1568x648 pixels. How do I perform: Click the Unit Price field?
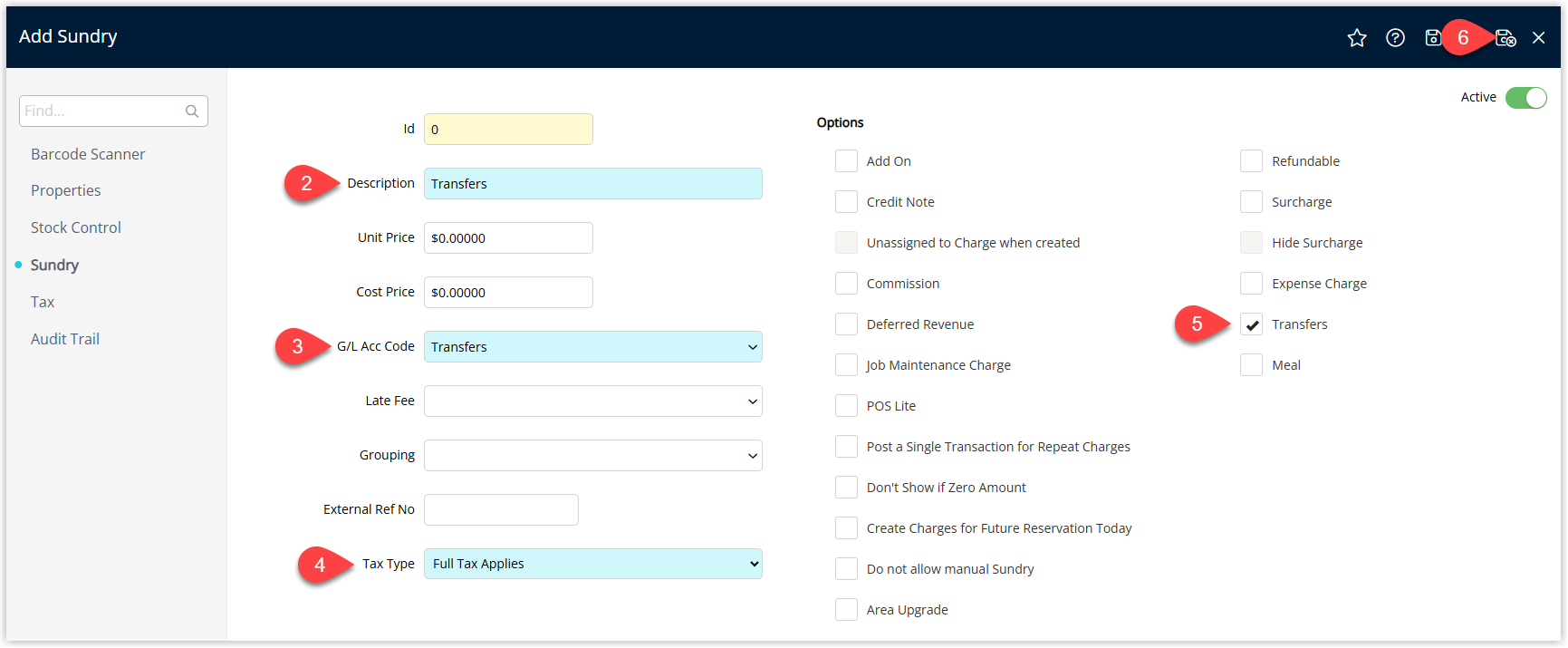point(508,238)
